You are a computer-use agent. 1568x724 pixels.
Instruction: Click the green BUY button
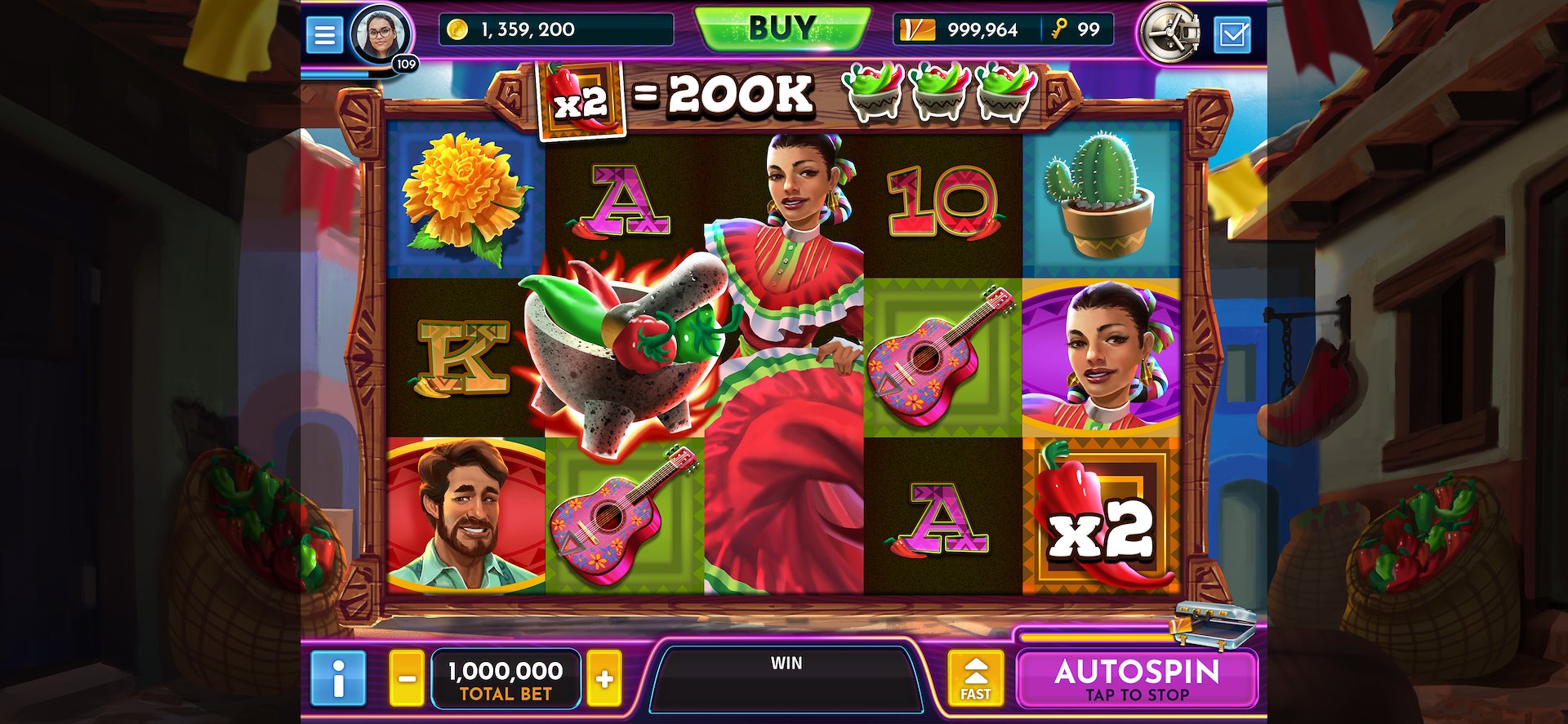782,29
